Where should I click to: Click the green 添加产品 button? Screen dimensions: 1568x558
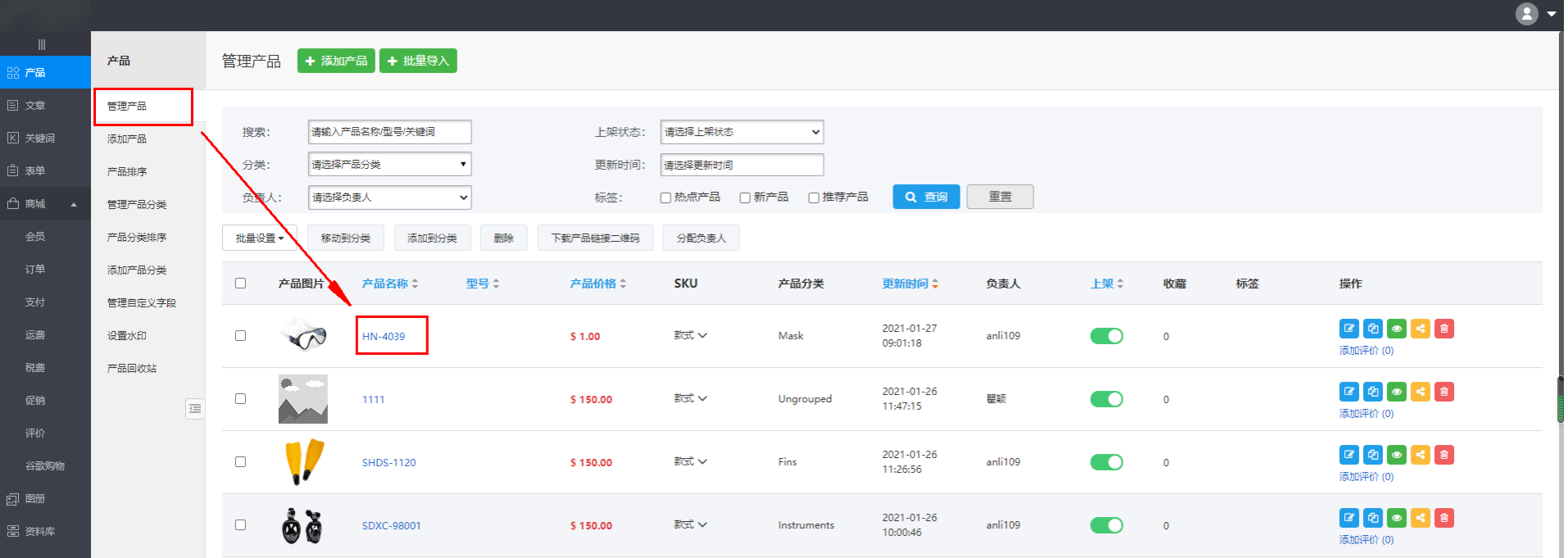[336, 61]
